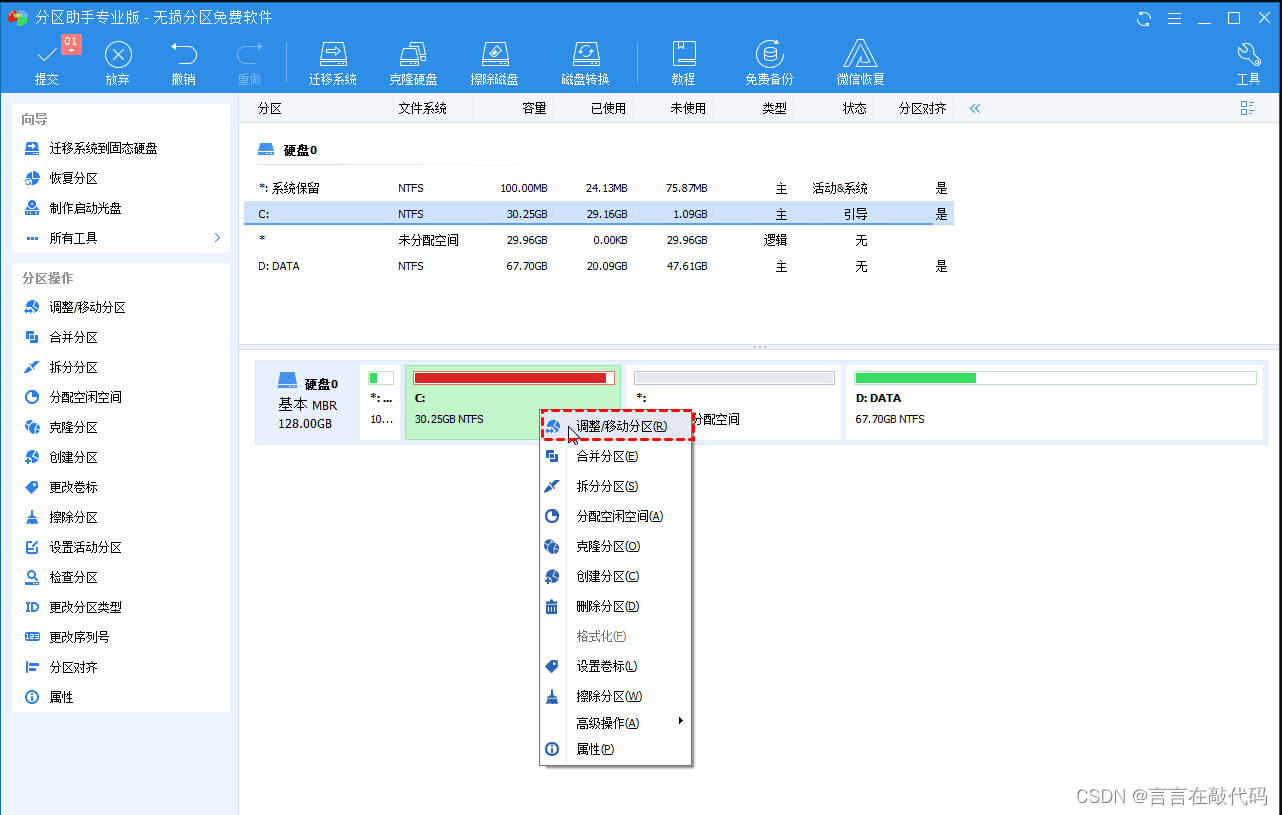Click the 撤销 undo icon
Viewport: 1282px width, 815px height.
[183, 62]
